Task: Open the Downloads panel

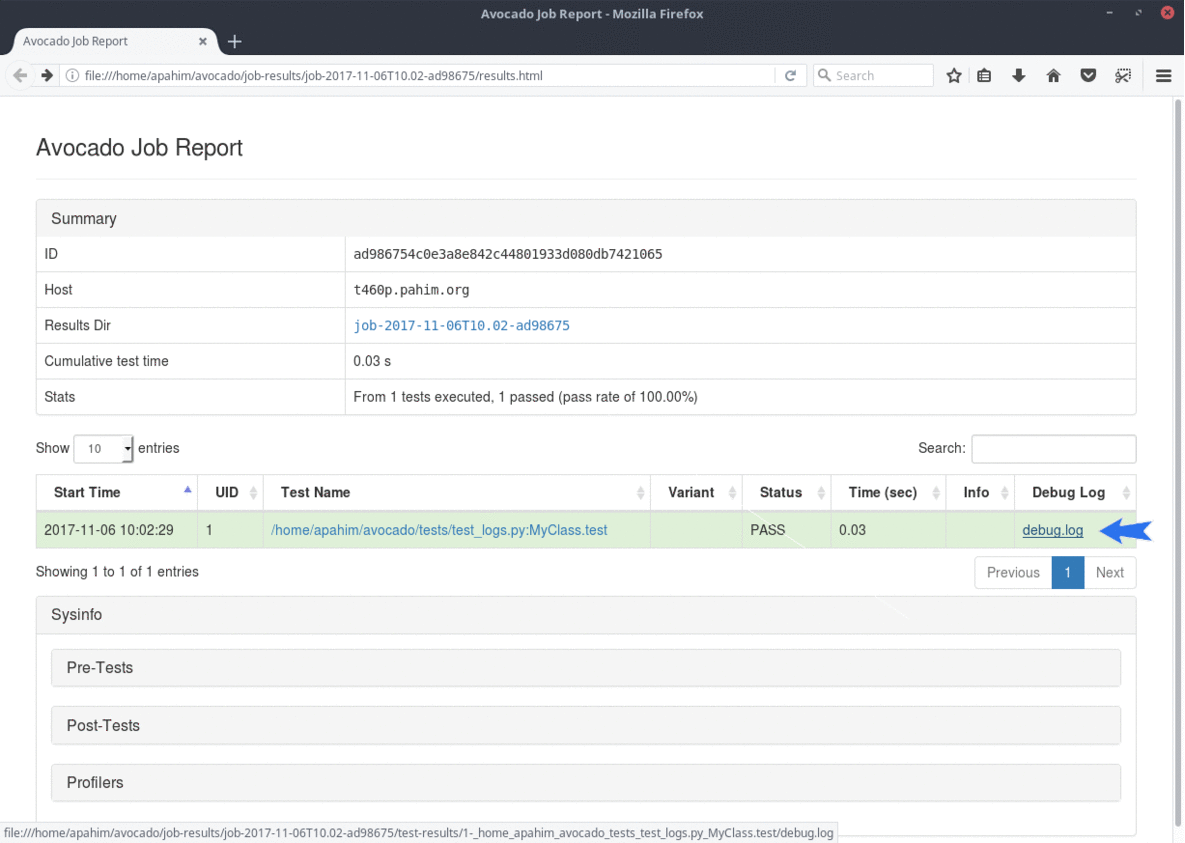Action: pyautogui.click(x=1018, y=75)
